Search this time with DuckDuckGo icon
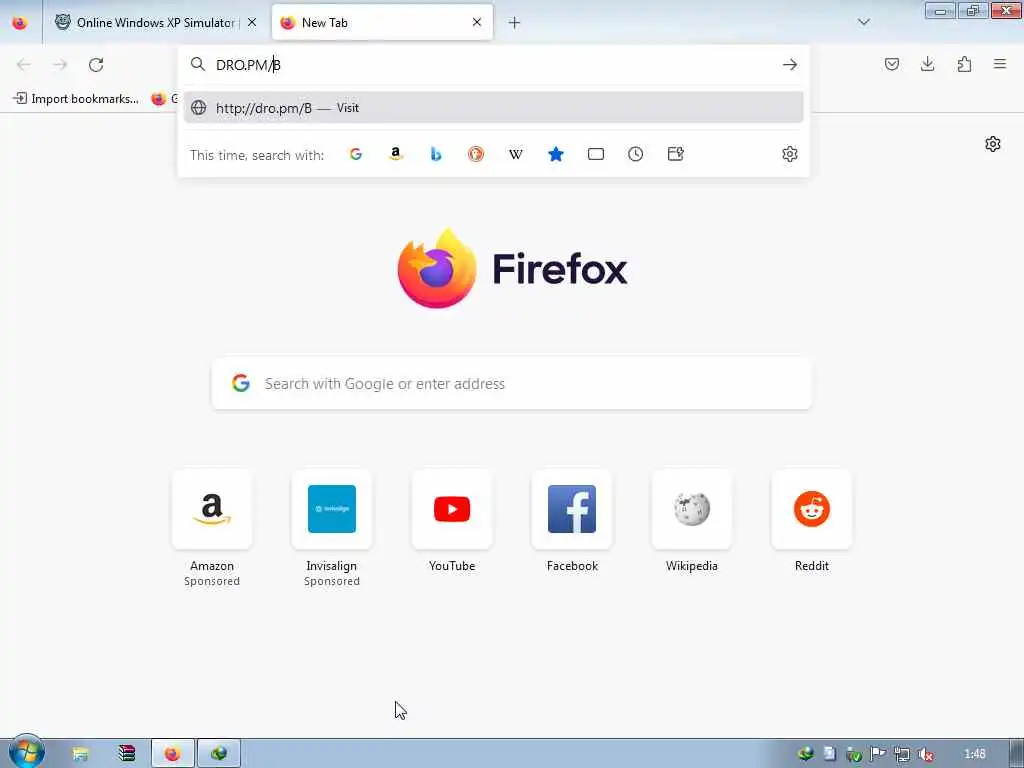Screen dimensions: 1024x768 coord(475,154)
